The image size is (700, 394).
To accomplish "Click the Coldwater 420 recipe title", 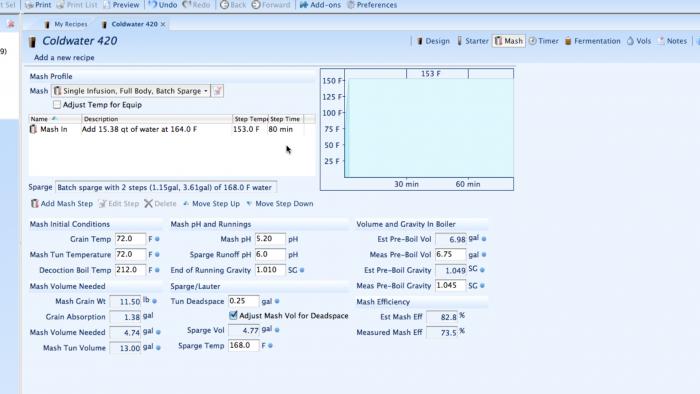I will [x=79, y=41].
